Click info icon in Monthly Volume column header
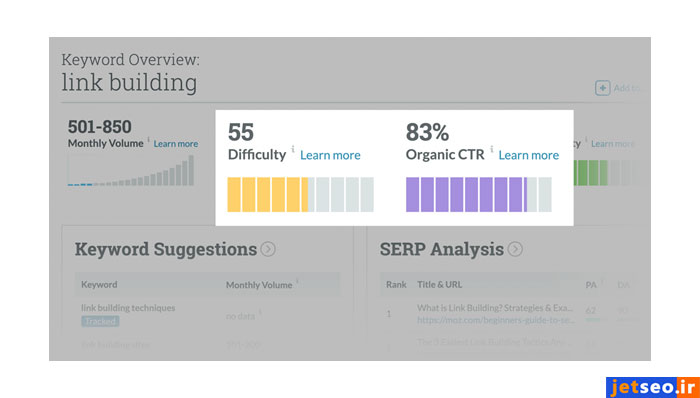The width and height of the screenshot is (700, 398). pyautogui.click(x=297, y=282)
